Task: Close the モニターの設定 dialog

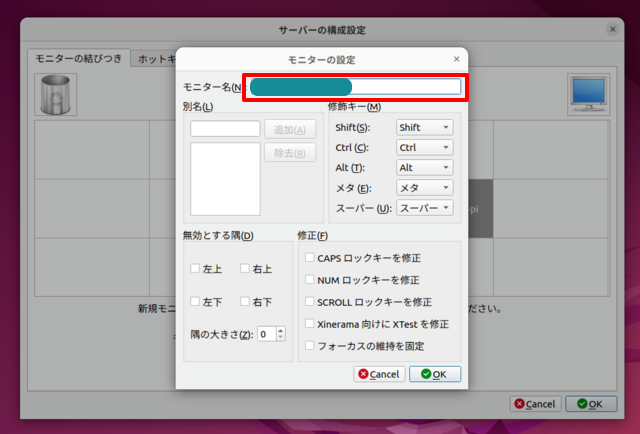Action: point(457,59)
